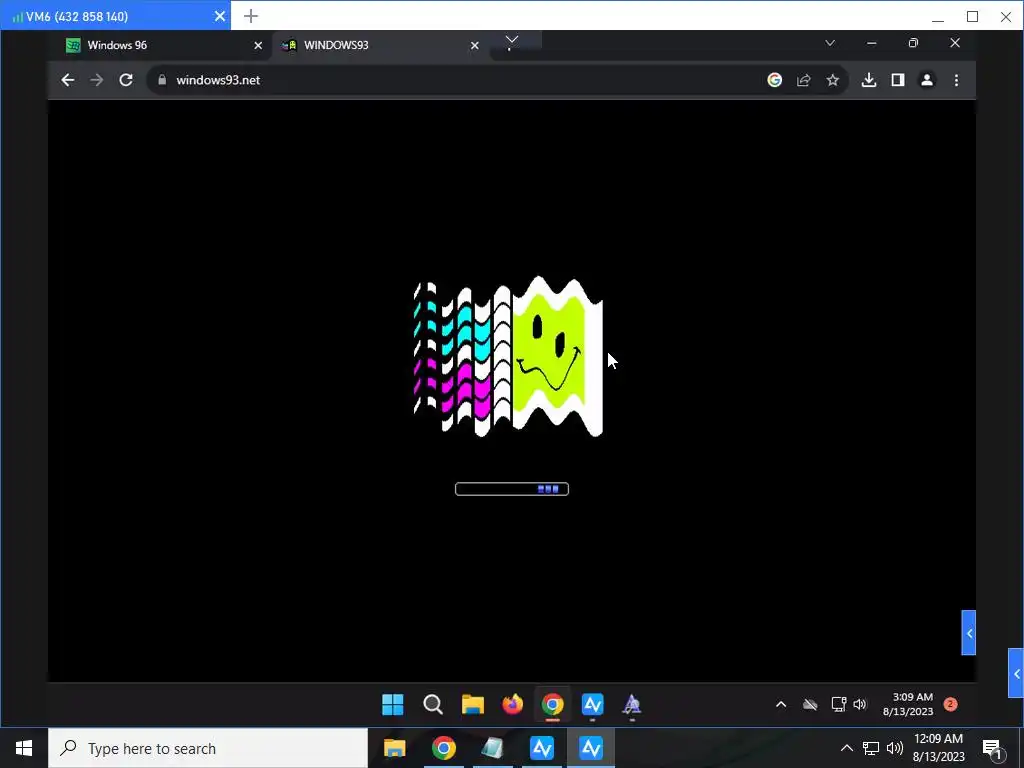
Task: Open purple triangle app in VM taskbar
Action: click(x=632, y=704)
